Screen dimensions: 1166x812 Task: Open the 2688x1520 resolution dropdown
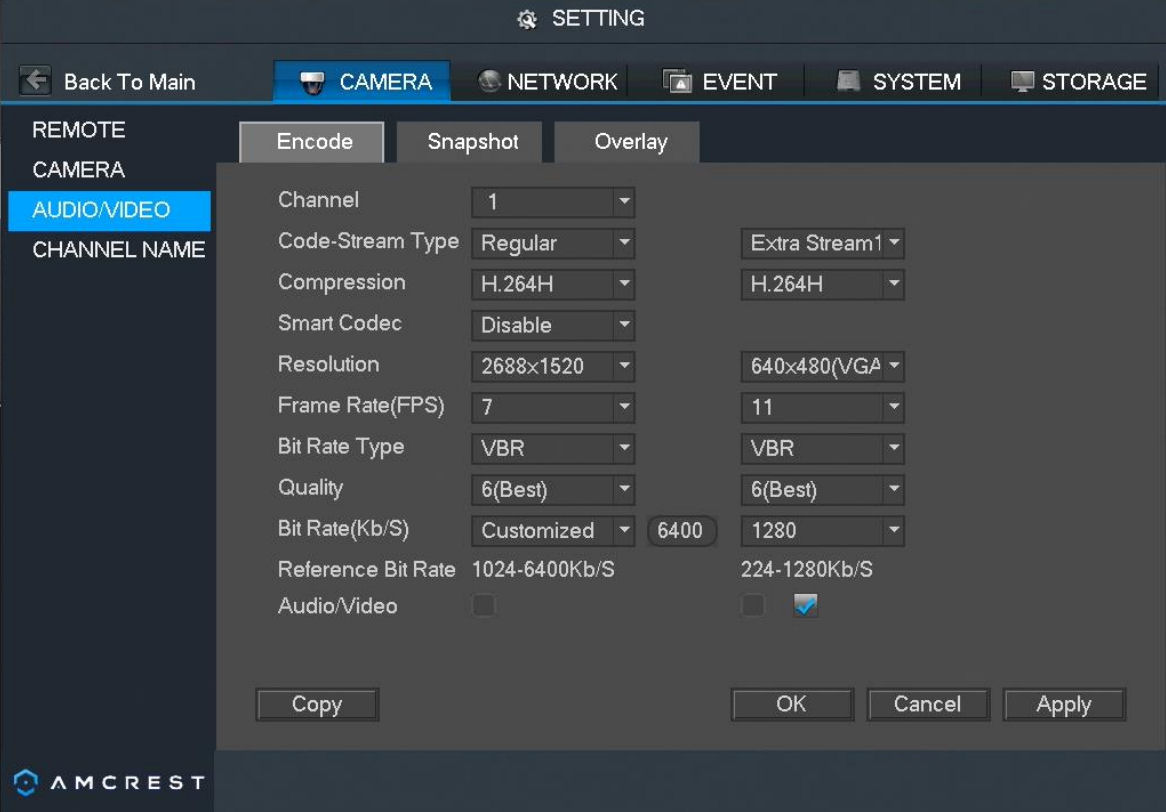point(553,366)
